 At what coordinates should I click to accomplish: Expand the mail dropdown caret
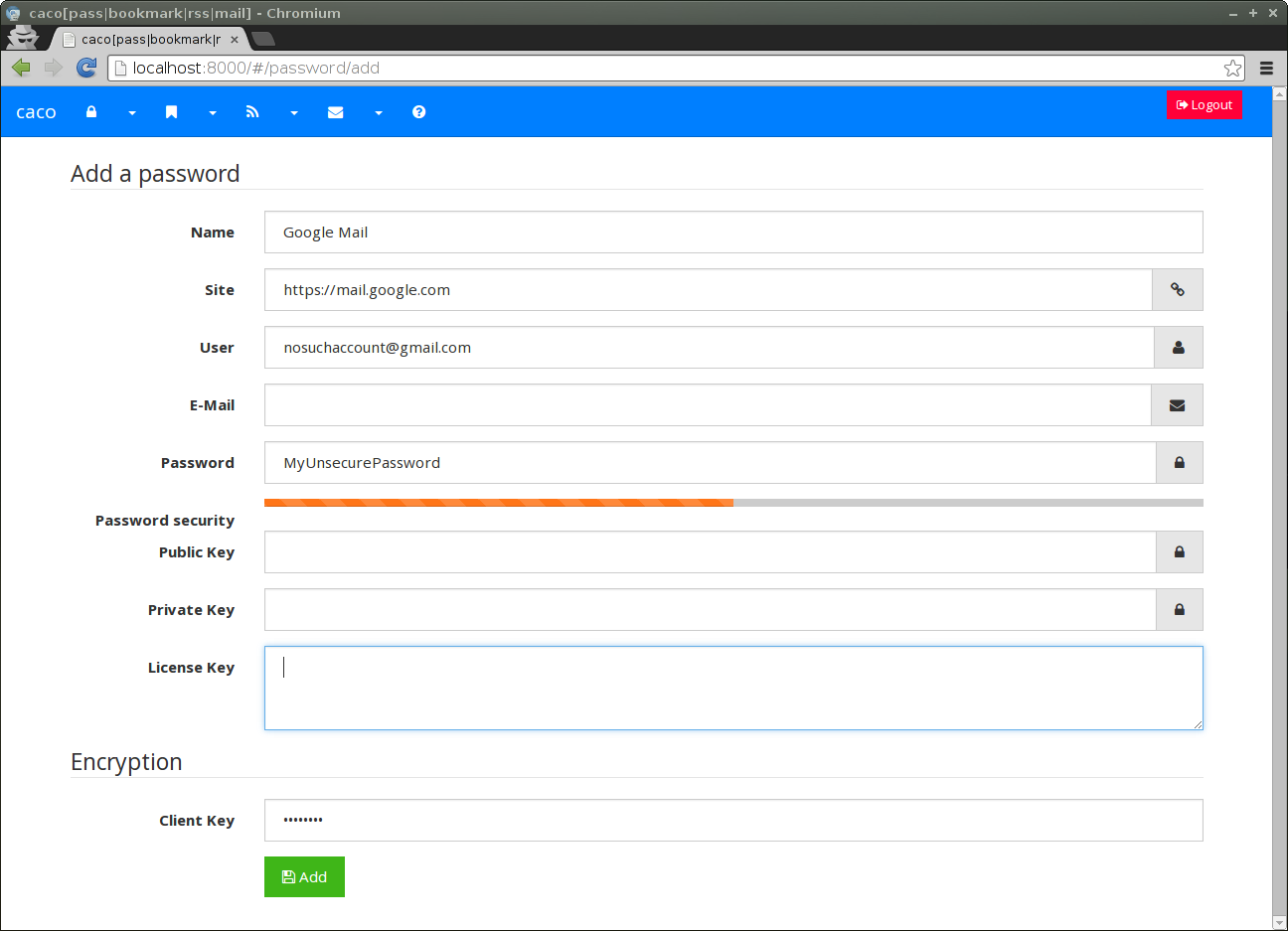(379, 113)
